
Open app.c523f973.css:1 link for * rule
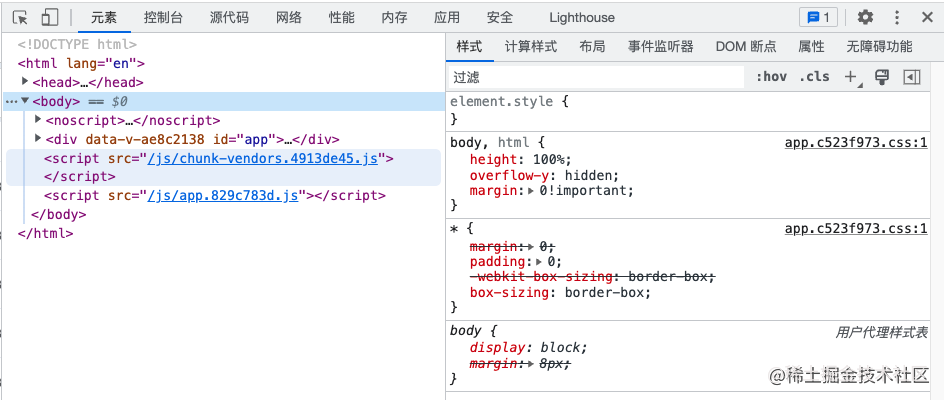(856, 229)
